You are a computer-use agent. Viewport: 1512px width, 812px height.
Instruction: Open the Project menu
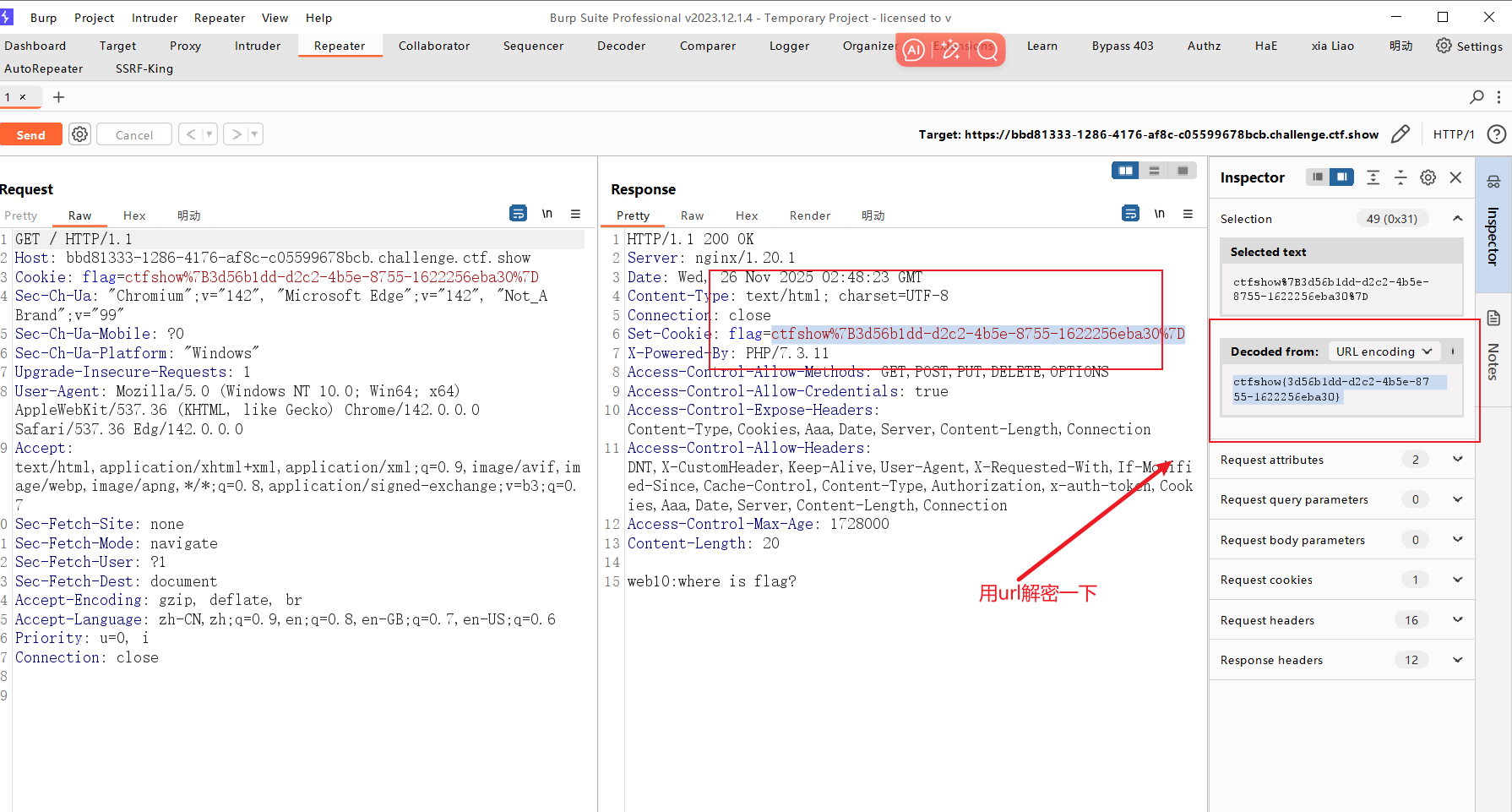click(94, 18)
